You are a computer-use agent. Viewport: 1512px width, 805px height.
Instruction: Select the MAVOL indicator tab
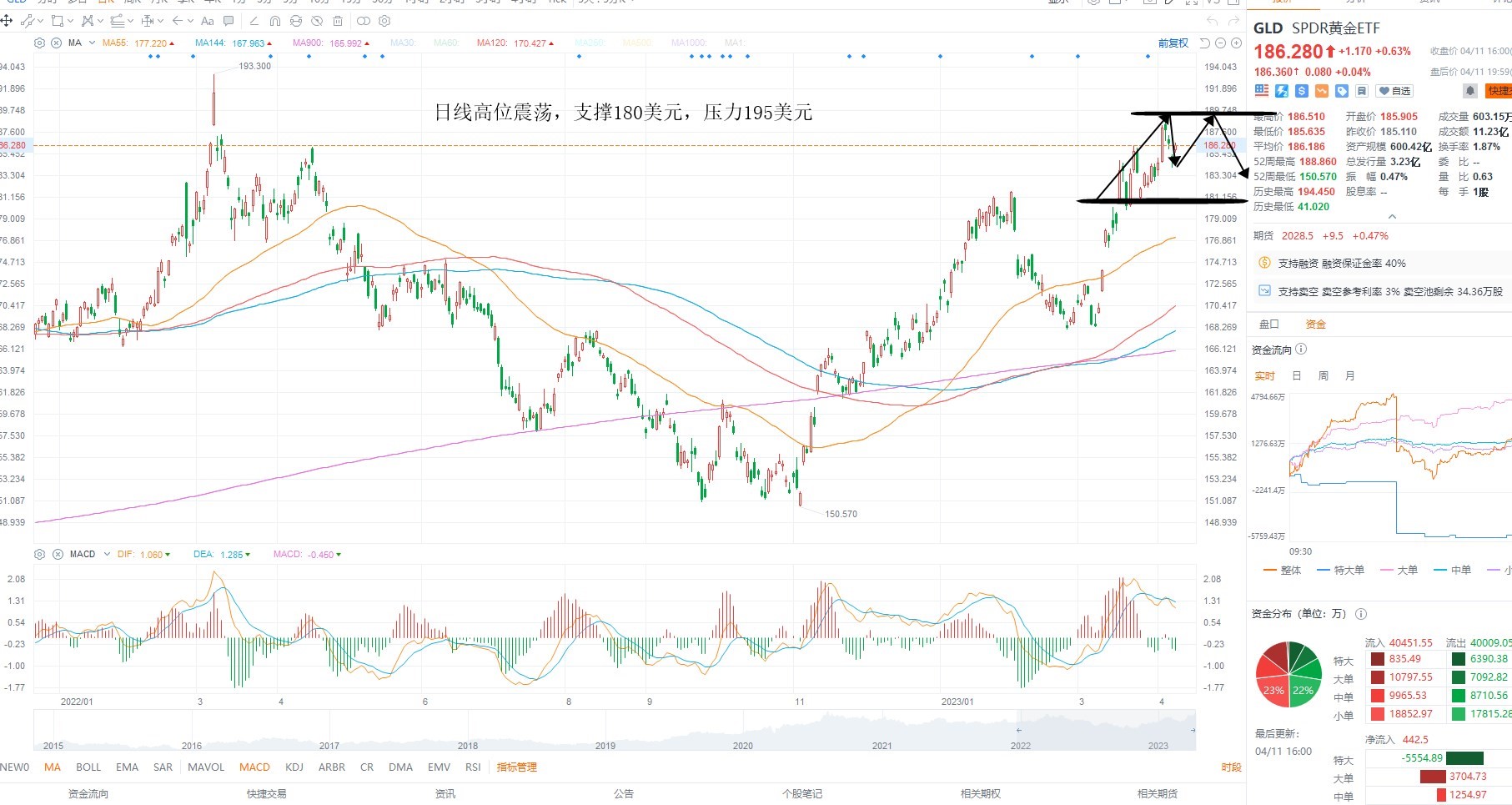(x=206, y=767)
